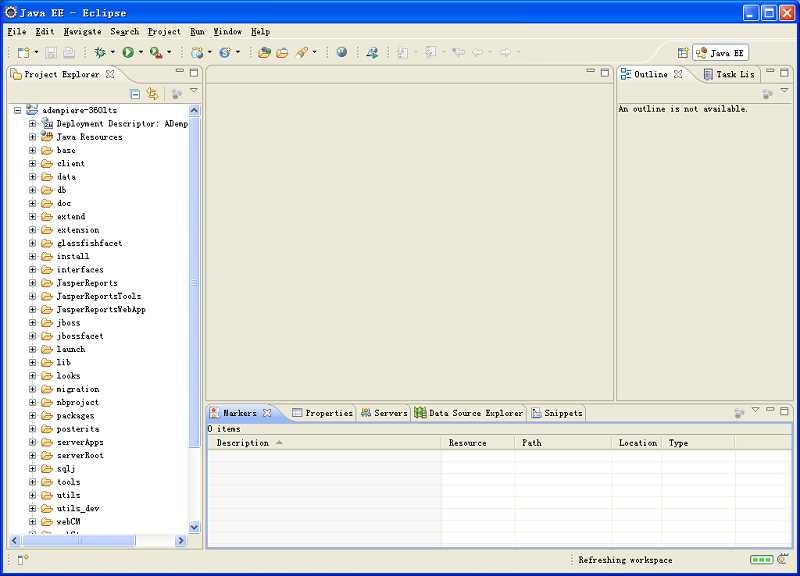Open the Window menu

click(228, 32)
